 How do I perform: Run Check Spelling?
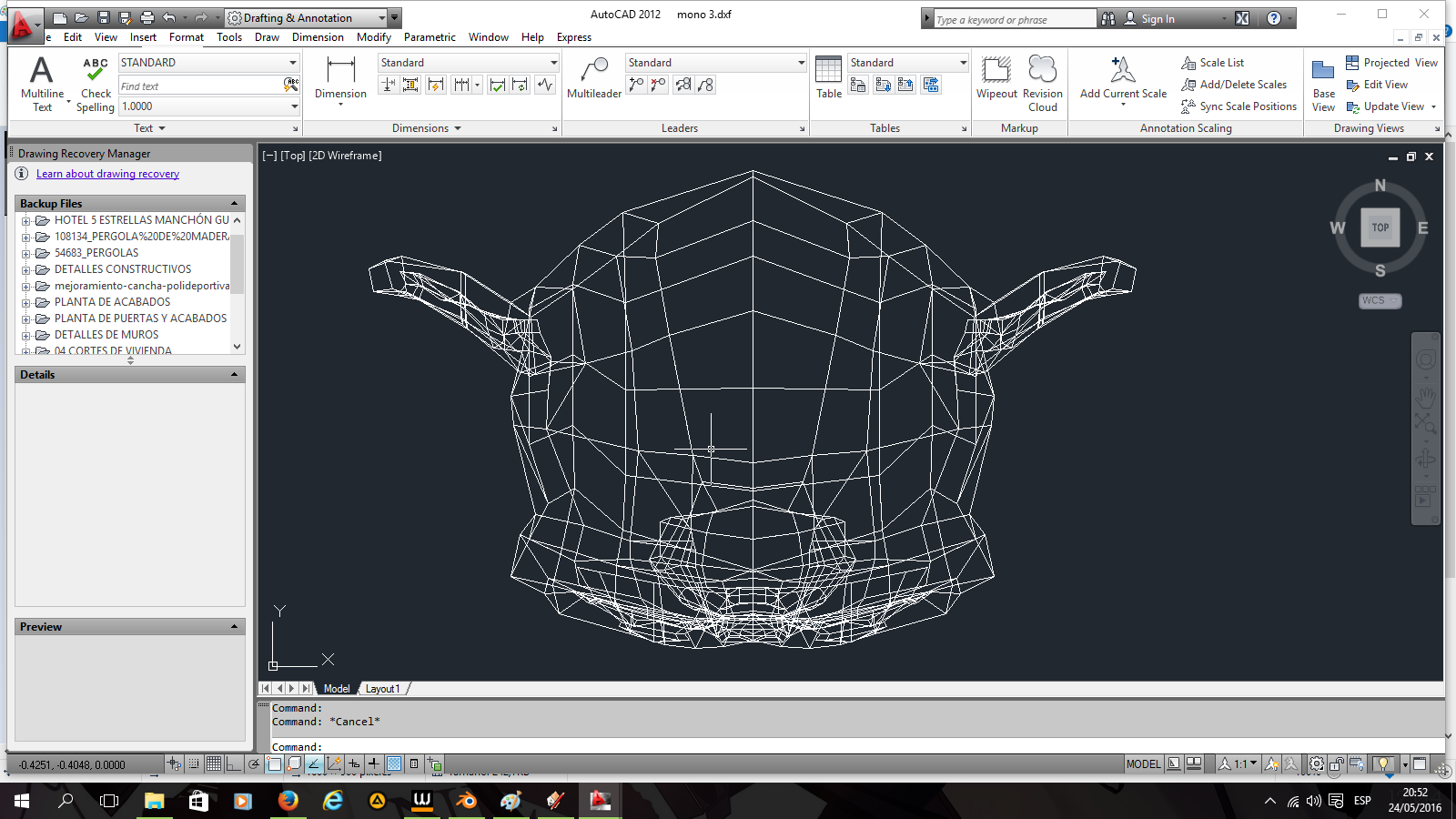pos(96,84)
